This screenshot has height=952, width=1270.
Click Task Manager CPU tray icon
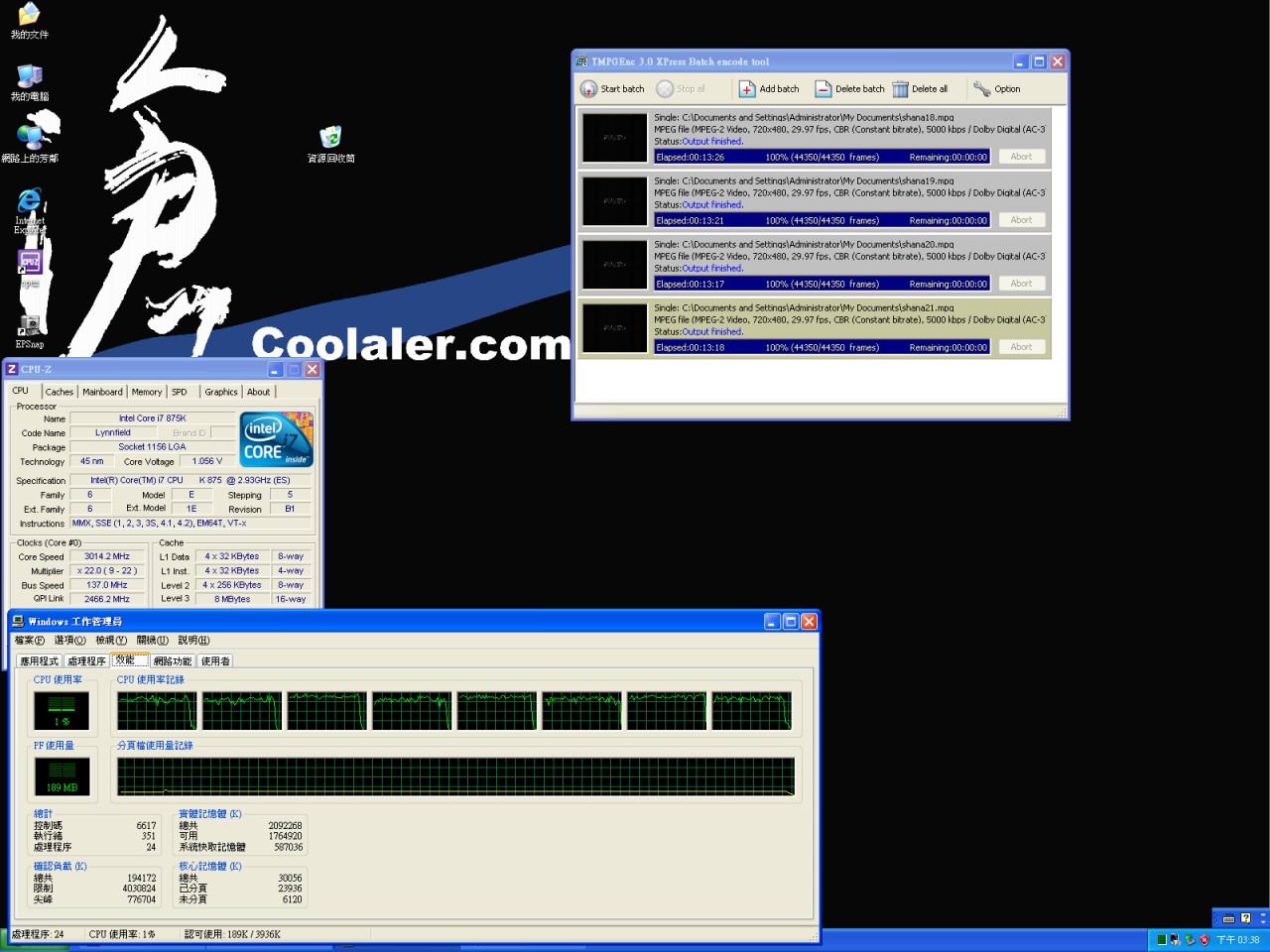coord(1162,940)
